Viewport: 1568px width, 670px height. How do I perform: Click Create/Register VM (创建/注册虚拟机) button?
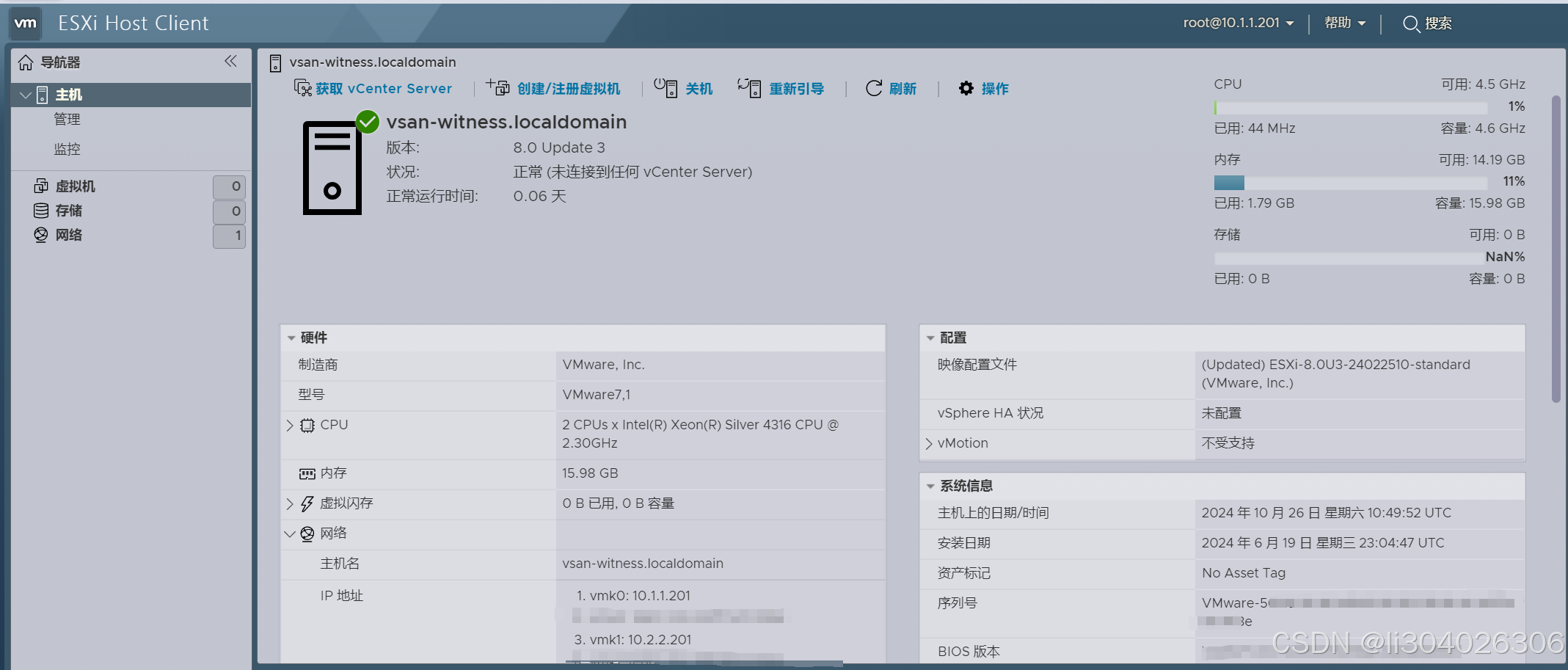point(553,88)
